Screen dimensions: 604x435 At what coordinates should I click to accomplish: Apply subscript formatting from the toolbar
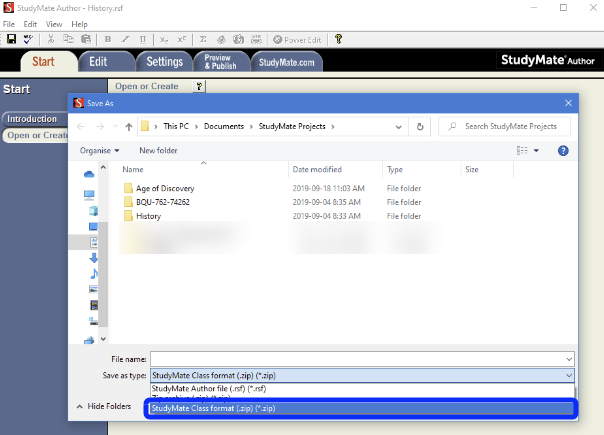[x=164, y=40]
